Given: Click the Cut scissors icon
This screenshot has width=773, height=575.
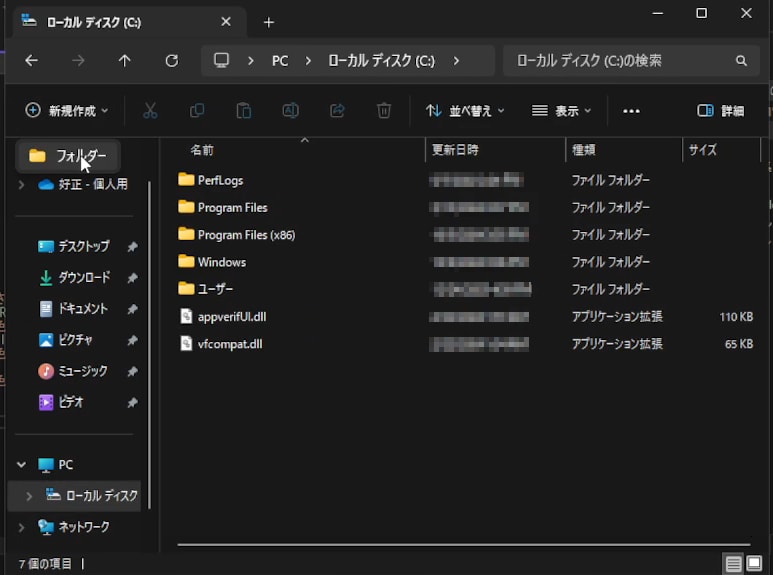Looking at the screenshot, I should (x=150, y=110).
